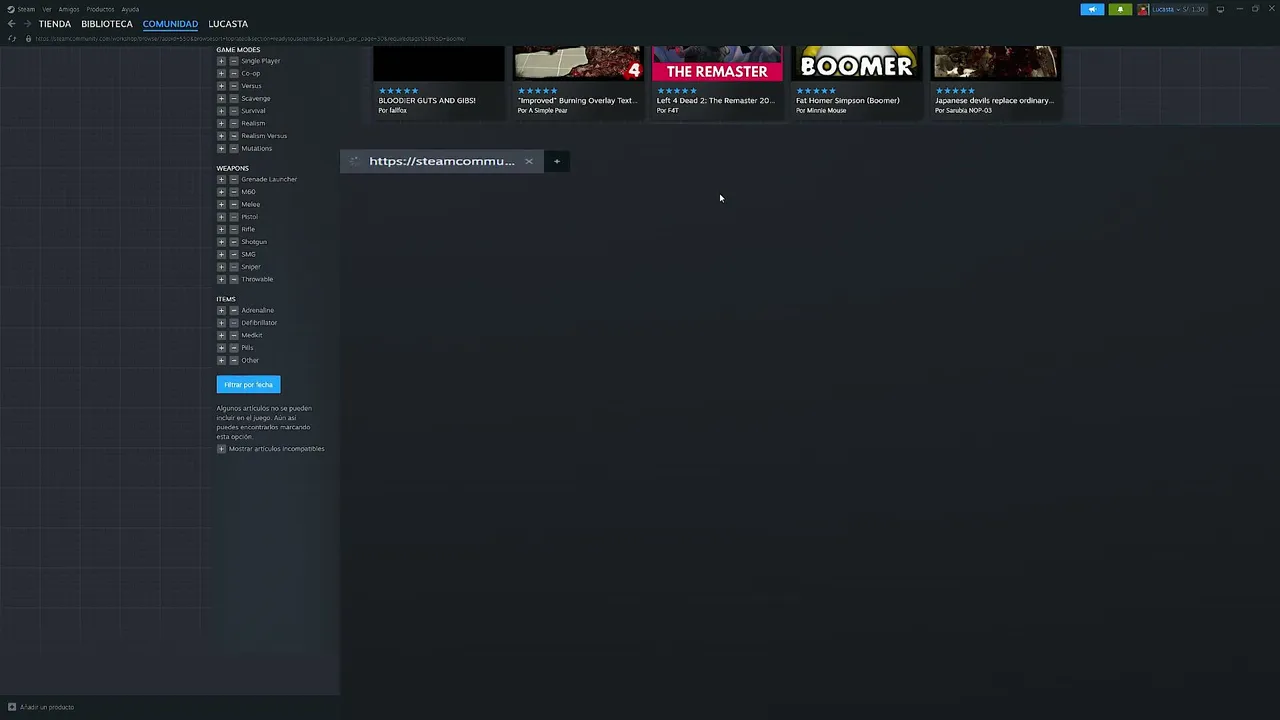The image size is (1280, 720).
Task: Click the forward navigation arrow
Action: 27,24
